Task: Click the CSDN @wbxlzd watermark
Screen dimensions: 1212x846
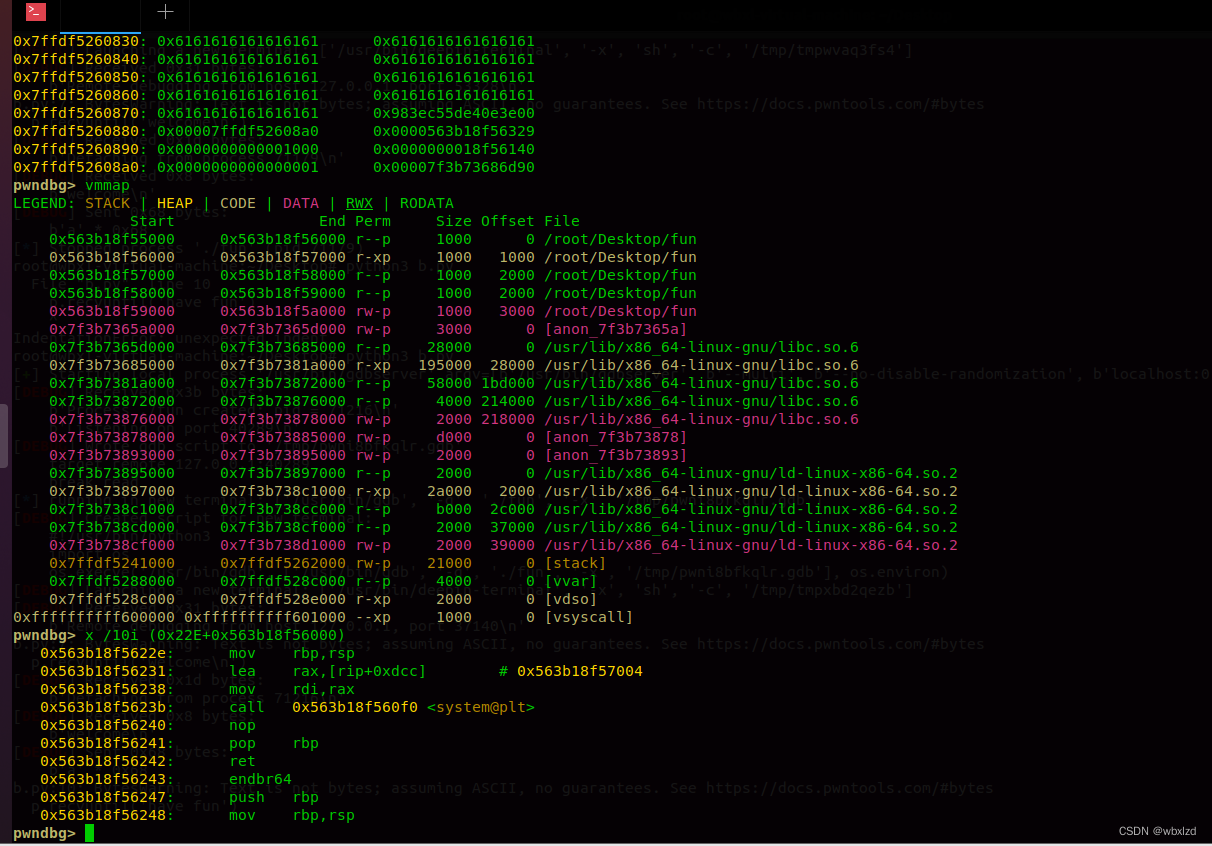Action: 1157,831
